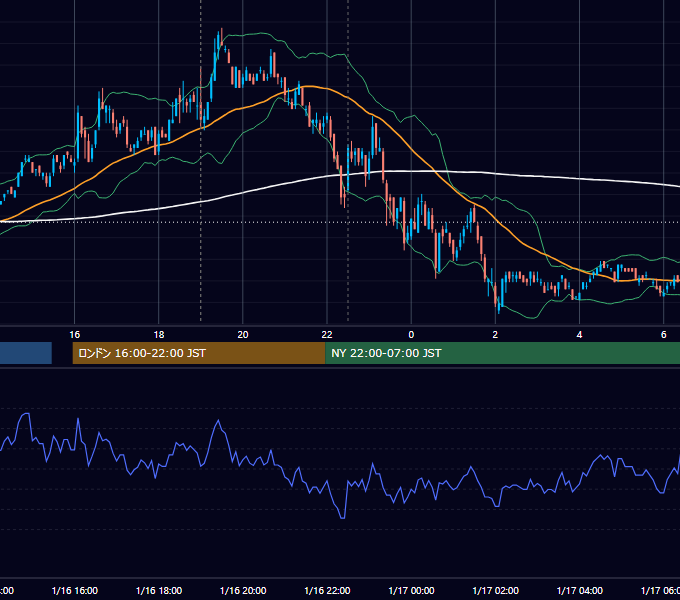Click the '1/16 20:00' date label
Image resolution: width=680 pixels, height=600 pixels.
(x=243, y=590)
